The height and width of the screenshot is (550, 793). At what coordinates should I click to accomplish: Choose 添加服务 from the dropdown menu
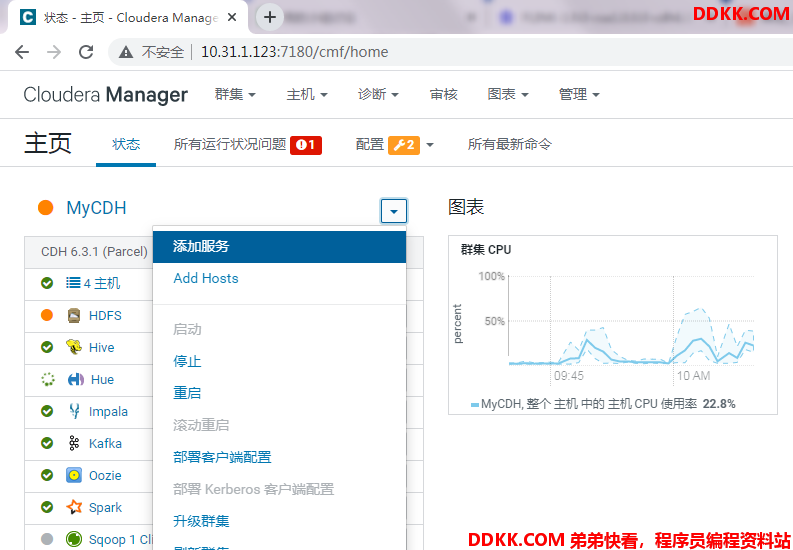point(279,247)
